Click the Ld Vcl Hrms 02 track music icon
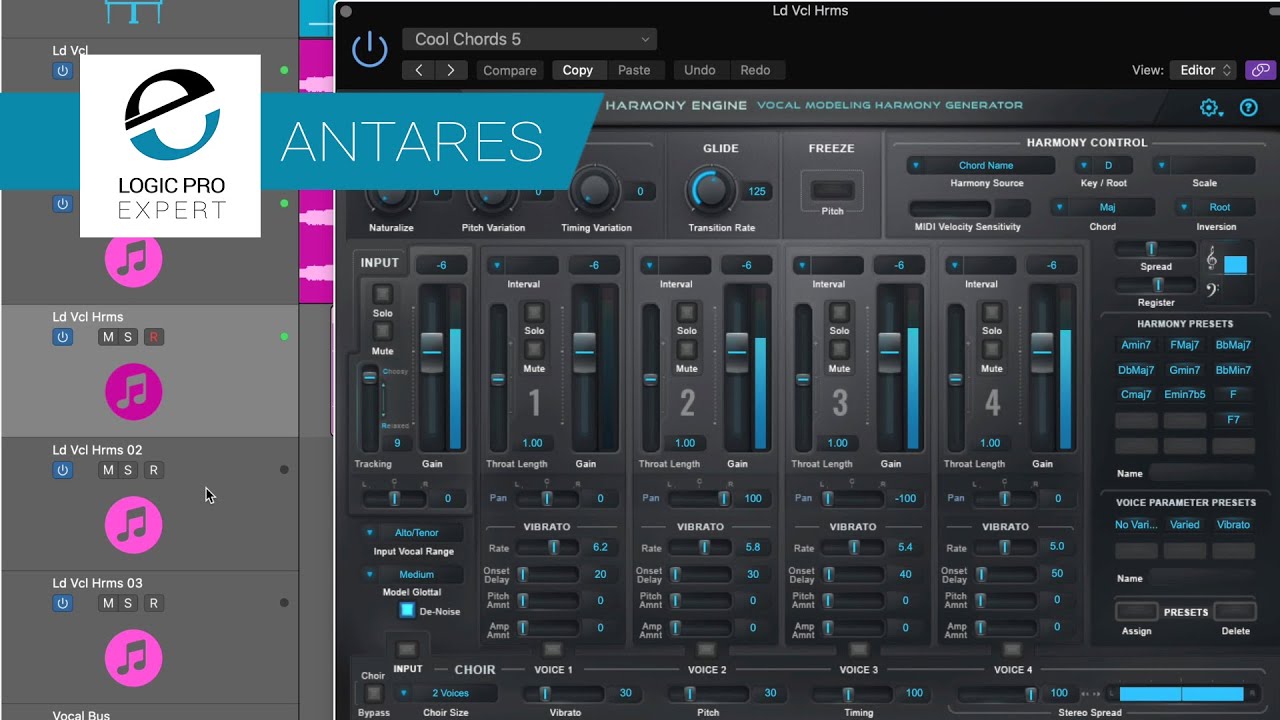The image size is (1280, 720). point(133,524)
